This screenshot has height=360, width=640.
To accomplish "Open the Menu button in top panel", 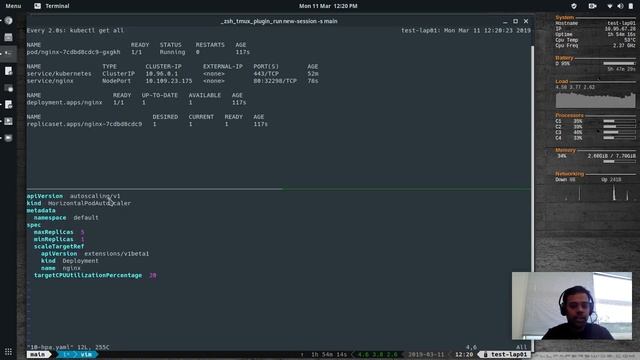I will (x=13, y=6).
